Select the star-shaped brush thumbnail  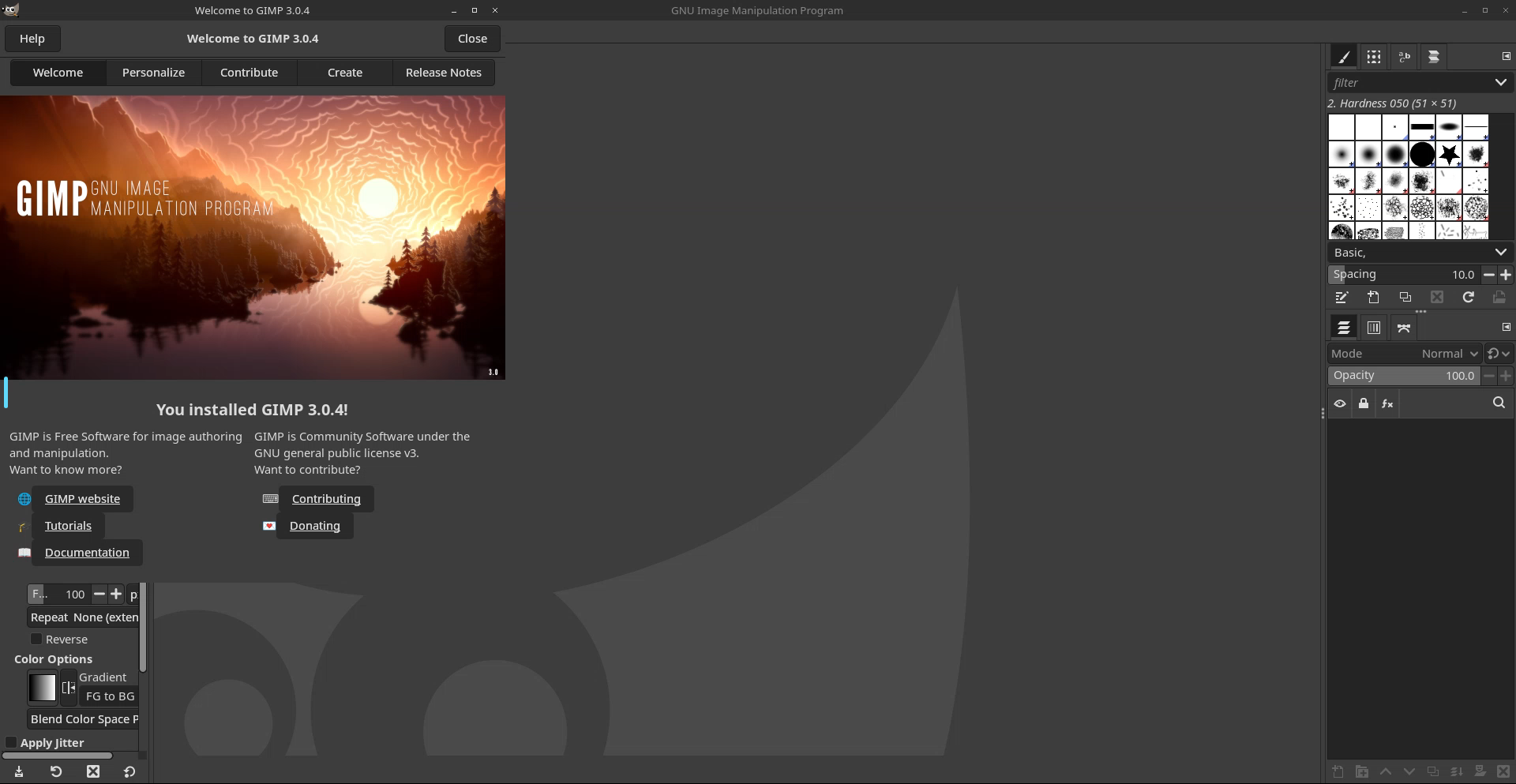point(1449,154)
